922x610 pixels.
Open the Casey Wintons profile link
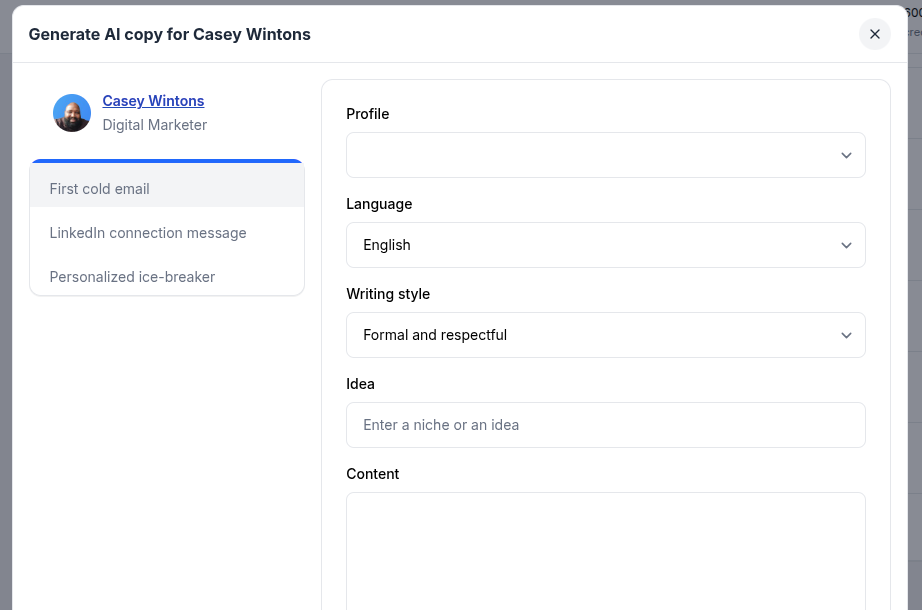click(x=153, y=101)
